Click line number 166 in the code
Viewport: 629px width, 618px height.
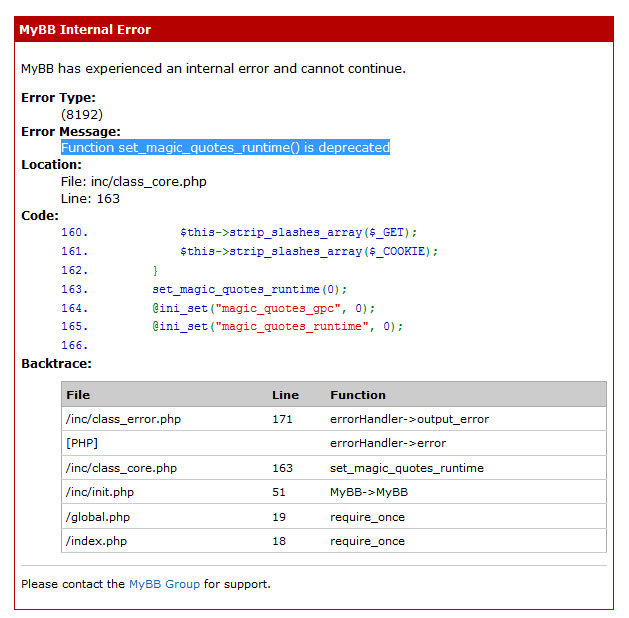click(x=74, y=345)
